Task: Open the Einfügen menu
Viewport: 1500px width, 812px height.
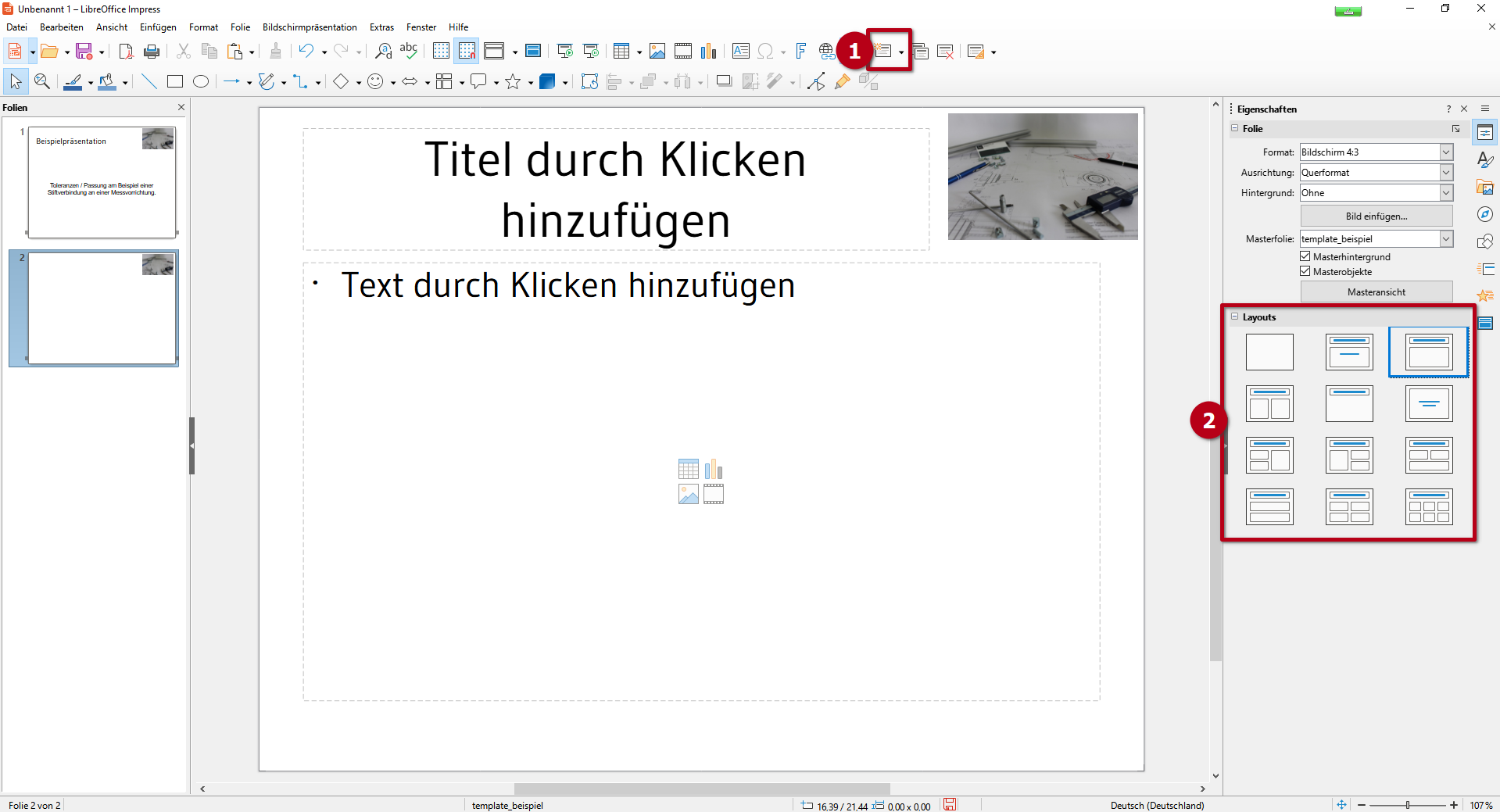Action: (157, 27)
